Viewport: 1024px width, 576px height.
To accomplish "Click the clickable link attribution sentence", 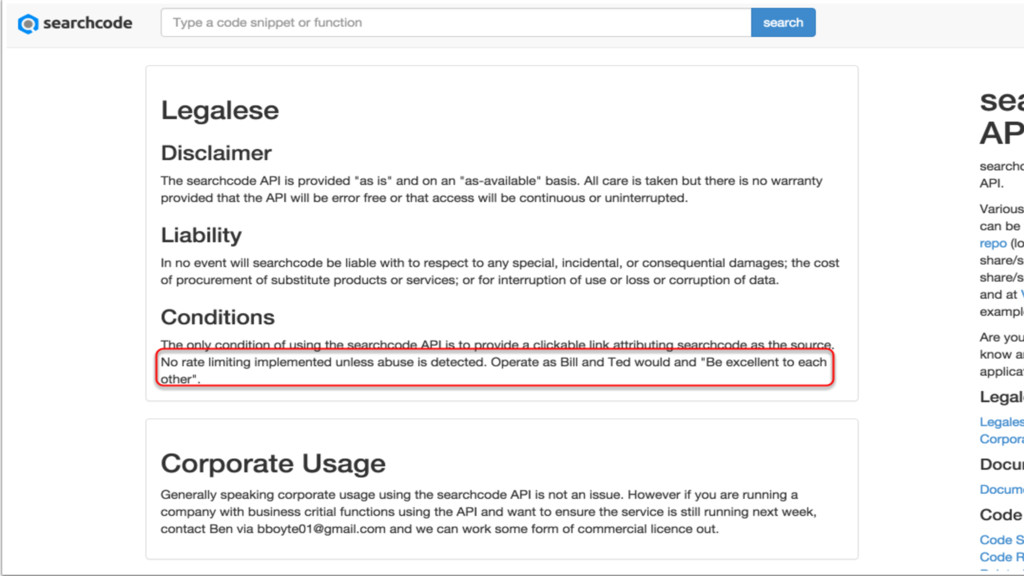I will pyautogui.click(x=496, y=345).
